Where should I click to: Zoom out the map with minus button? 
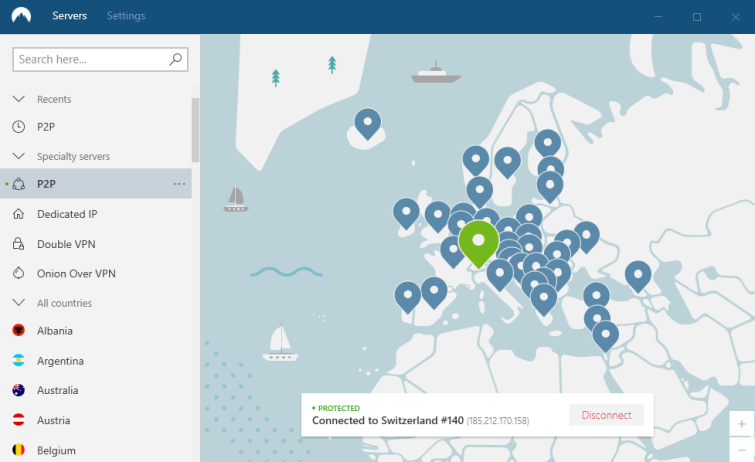pyautogui.click(x=742, y=449)
